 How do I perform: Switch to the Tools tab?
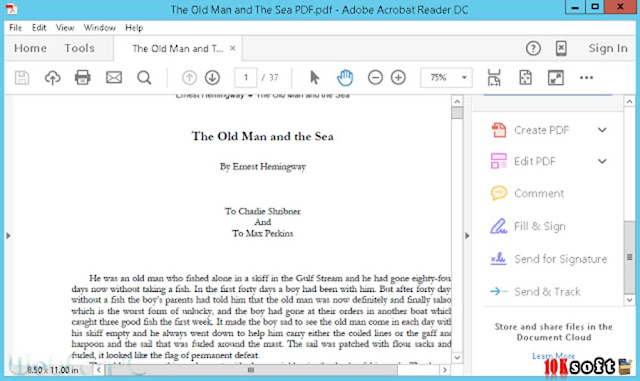pyautogui.click(x=79, y=48)
